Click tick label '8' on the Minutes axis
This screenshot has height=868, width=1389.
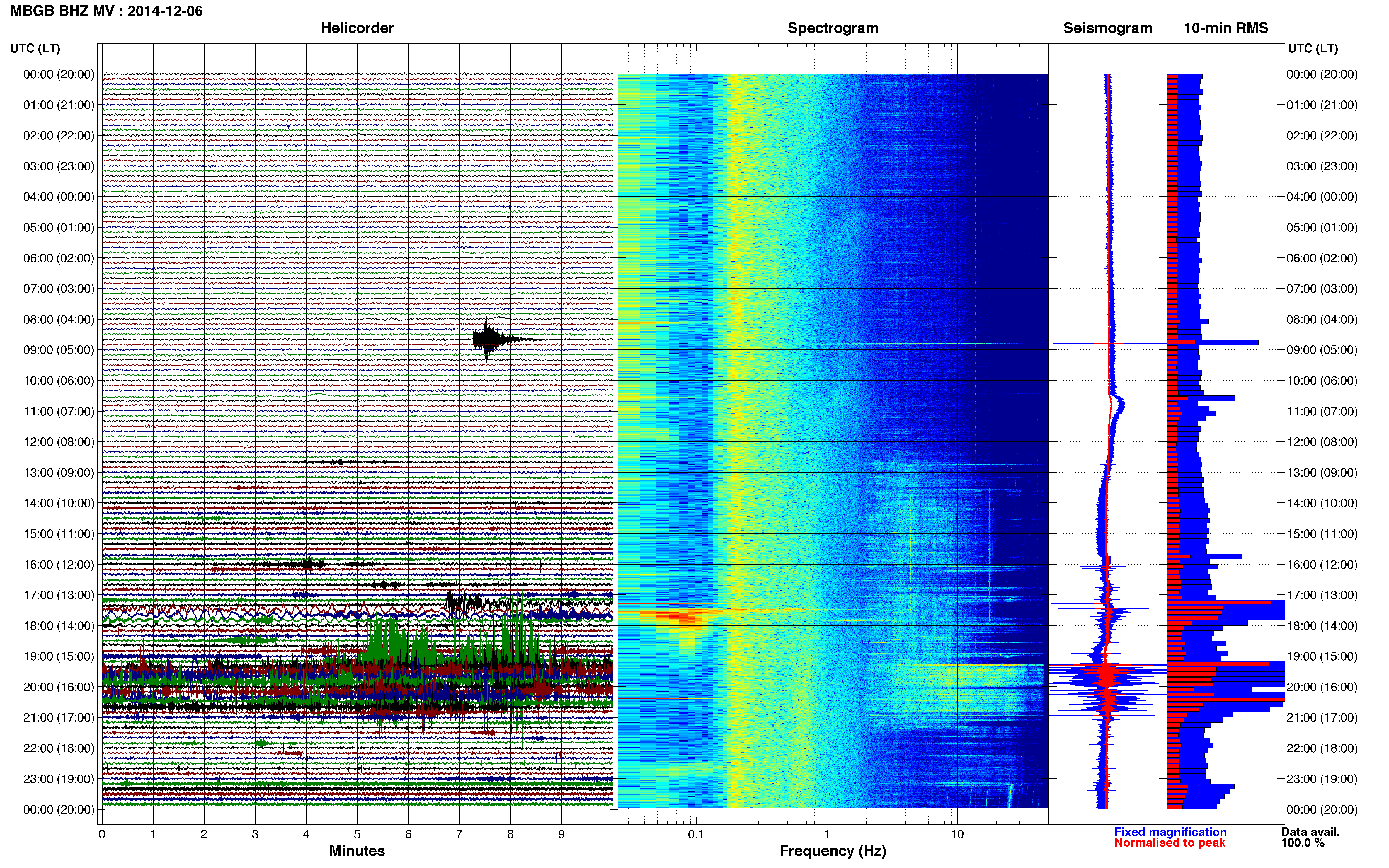[x=510, y=834]
